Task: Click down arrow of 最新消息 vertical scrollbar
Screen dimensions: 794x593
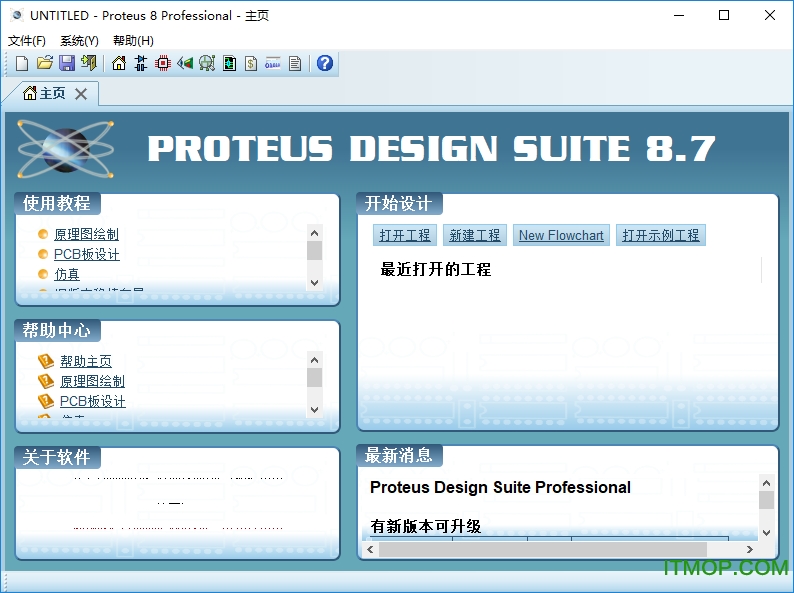Action: coord(766,532)
